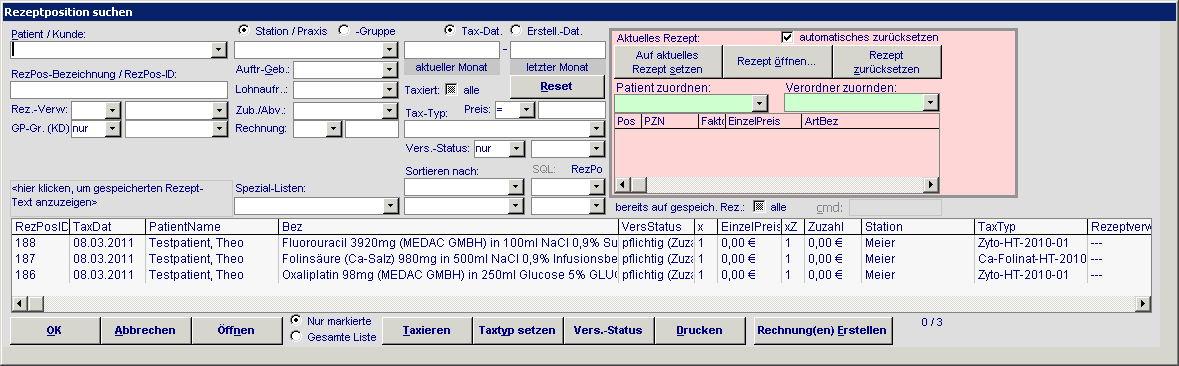
Task: Click the letzter Monat button
Action: click(558, 67)
